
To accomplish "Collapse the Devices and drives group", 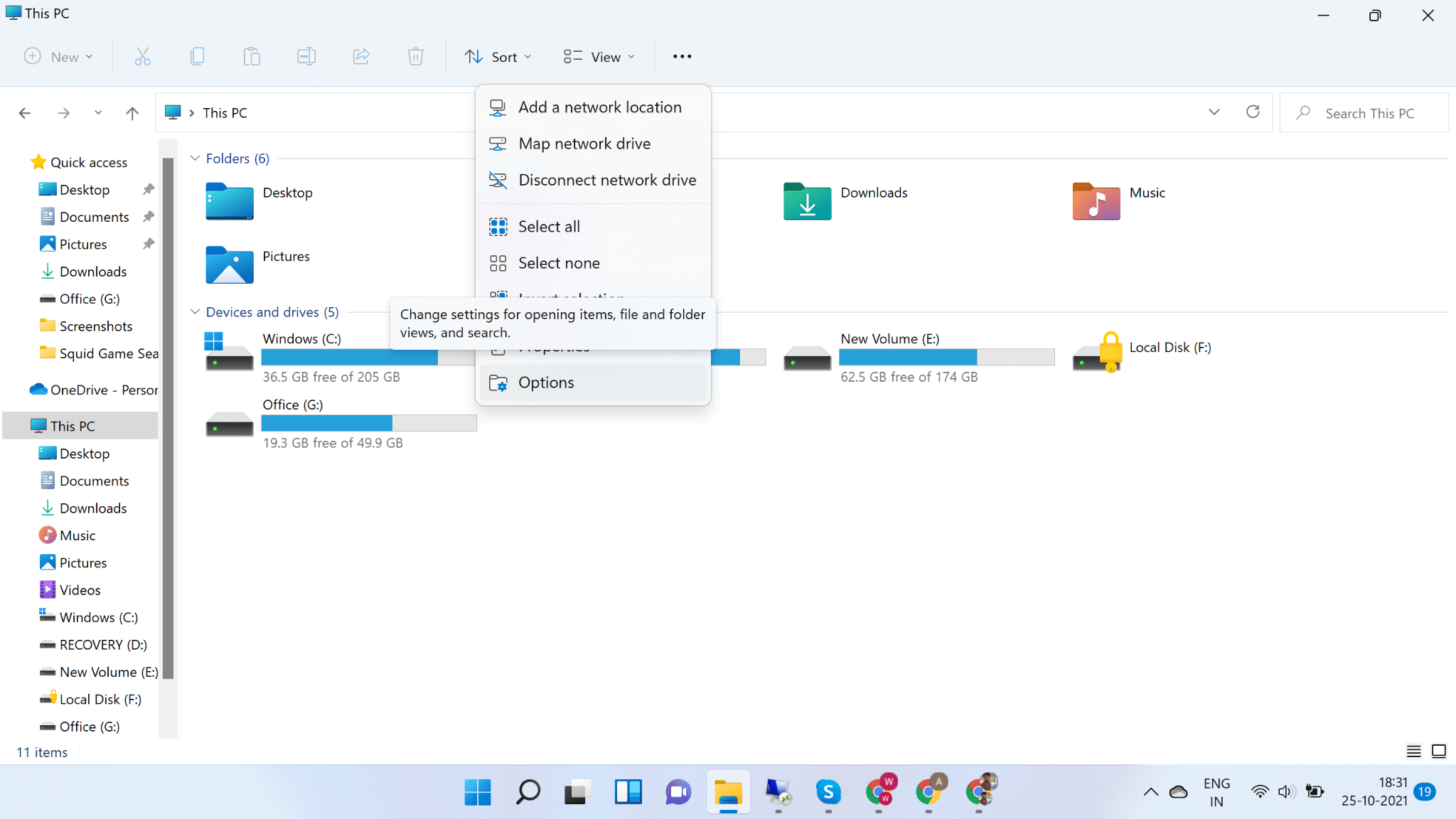I will (195, 312).
